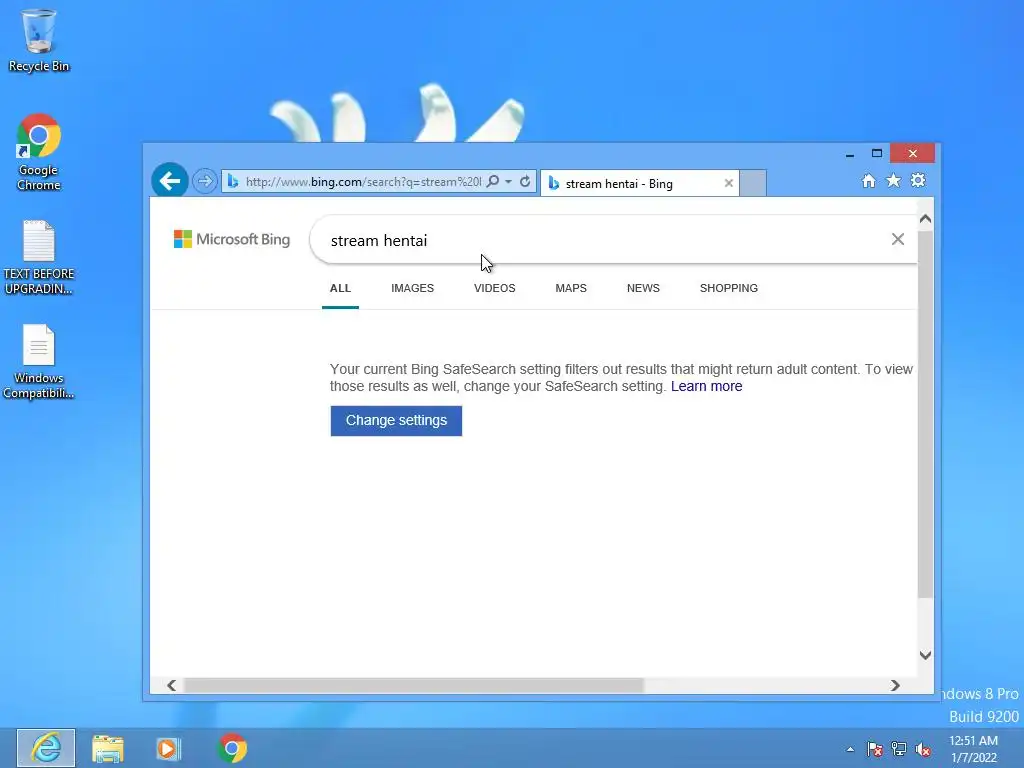1024x768 pixels.
Task: Go back with the browser Back arrow
Action: pos(170,180)
